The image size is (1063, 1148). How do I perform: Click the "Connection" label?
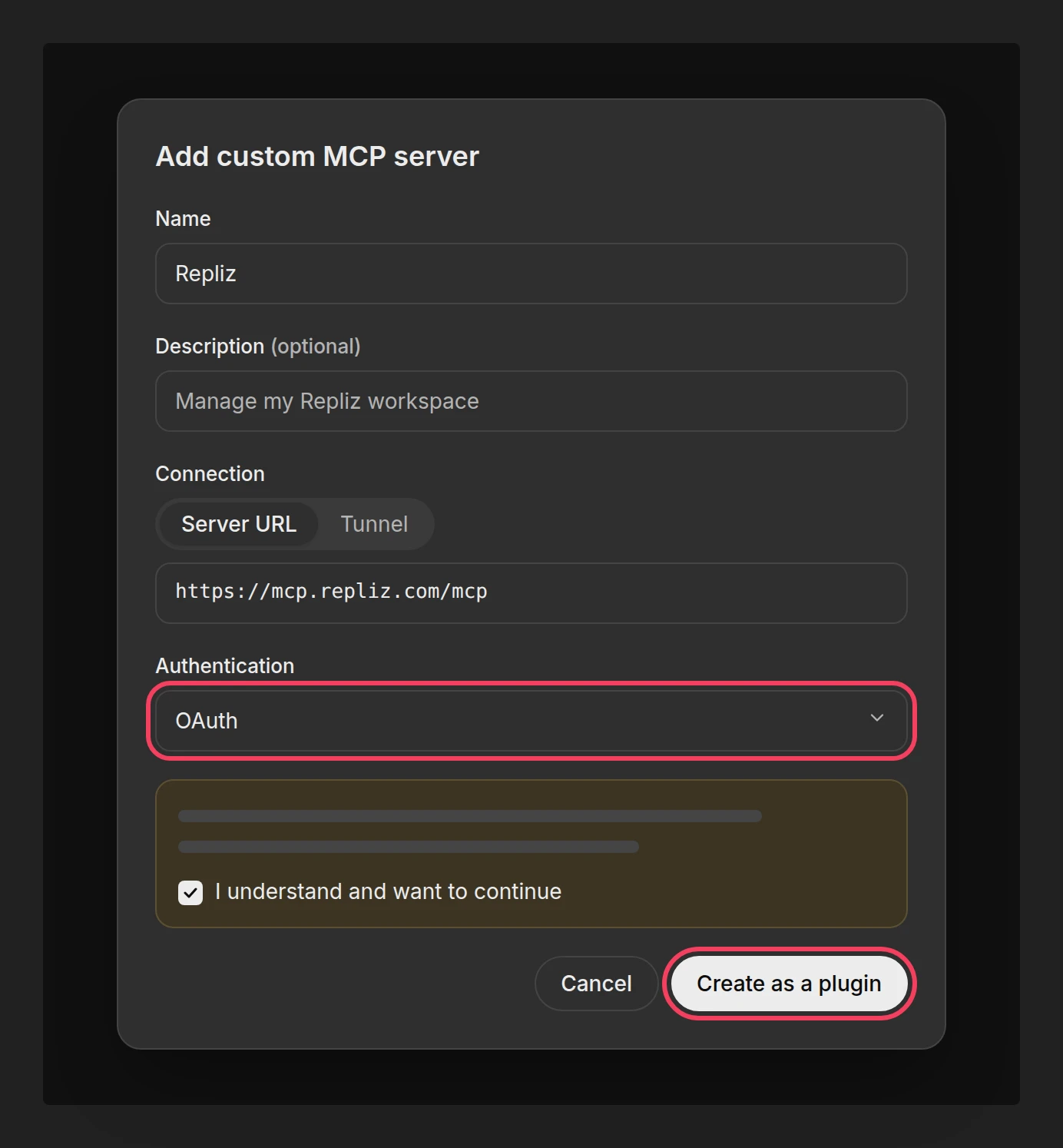click(210, 473)
